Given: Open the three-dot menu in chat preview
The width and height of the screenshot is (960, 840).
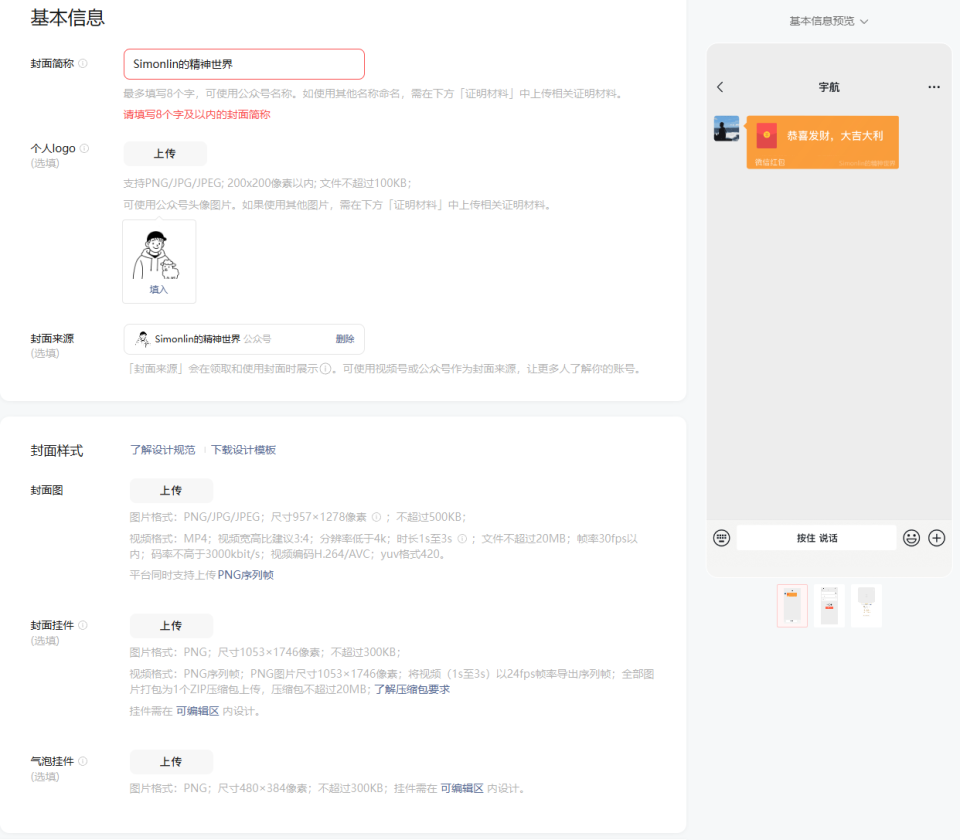Looking at the screenshot, I should [x=934, y=87].
